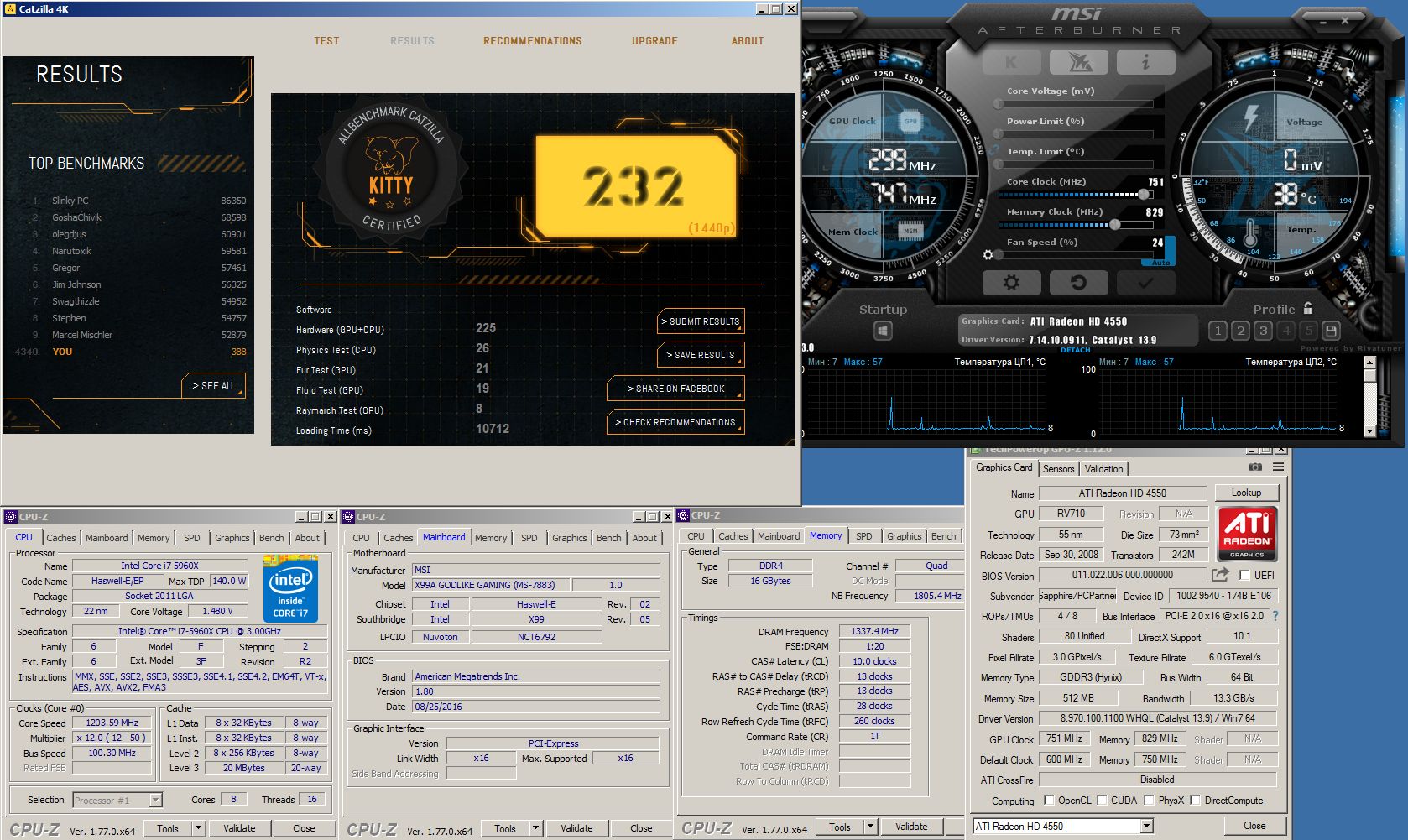Click the ATI Radeon logo in GPU-Z
1408x840 pixels.
pos(1247,534)
